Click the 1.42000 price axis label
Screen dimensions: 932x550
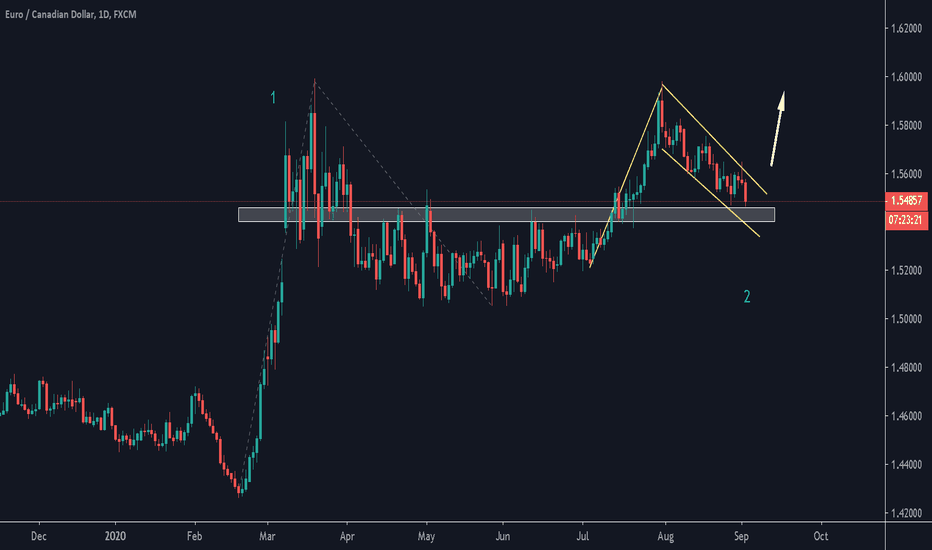[906, 513]
